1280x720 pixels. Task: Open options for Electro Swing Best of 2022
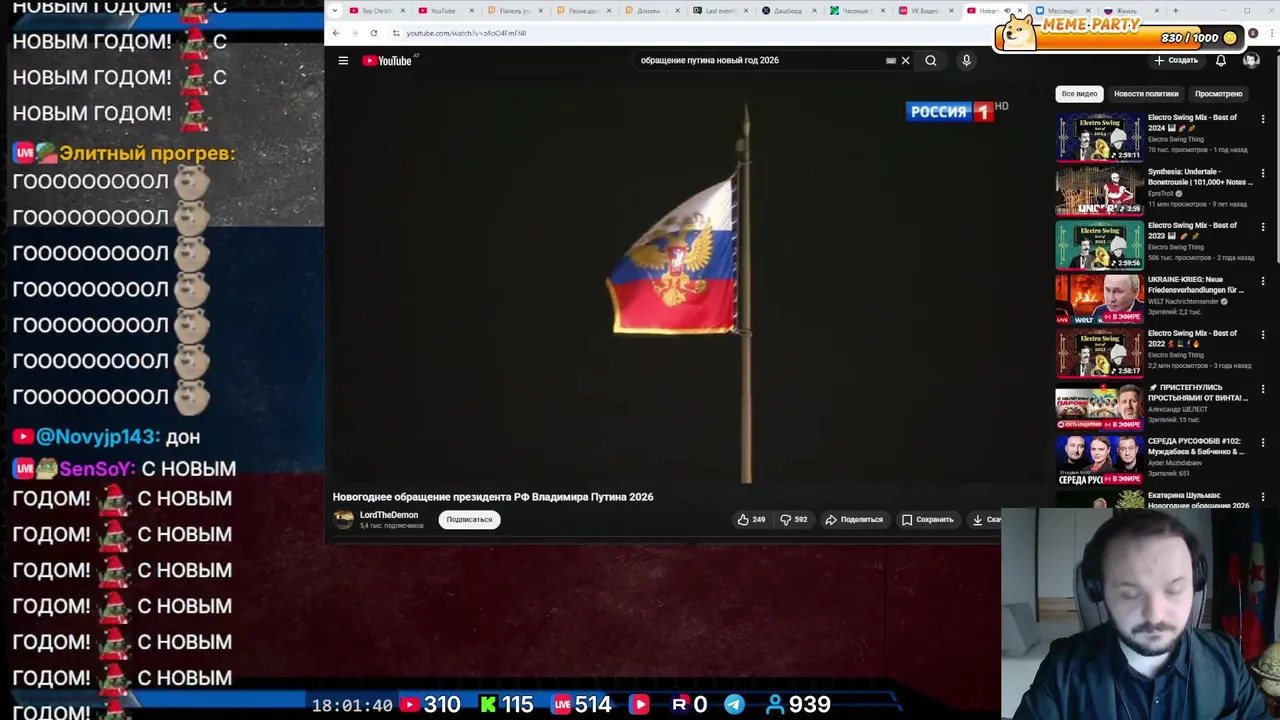pos(1263,335)
